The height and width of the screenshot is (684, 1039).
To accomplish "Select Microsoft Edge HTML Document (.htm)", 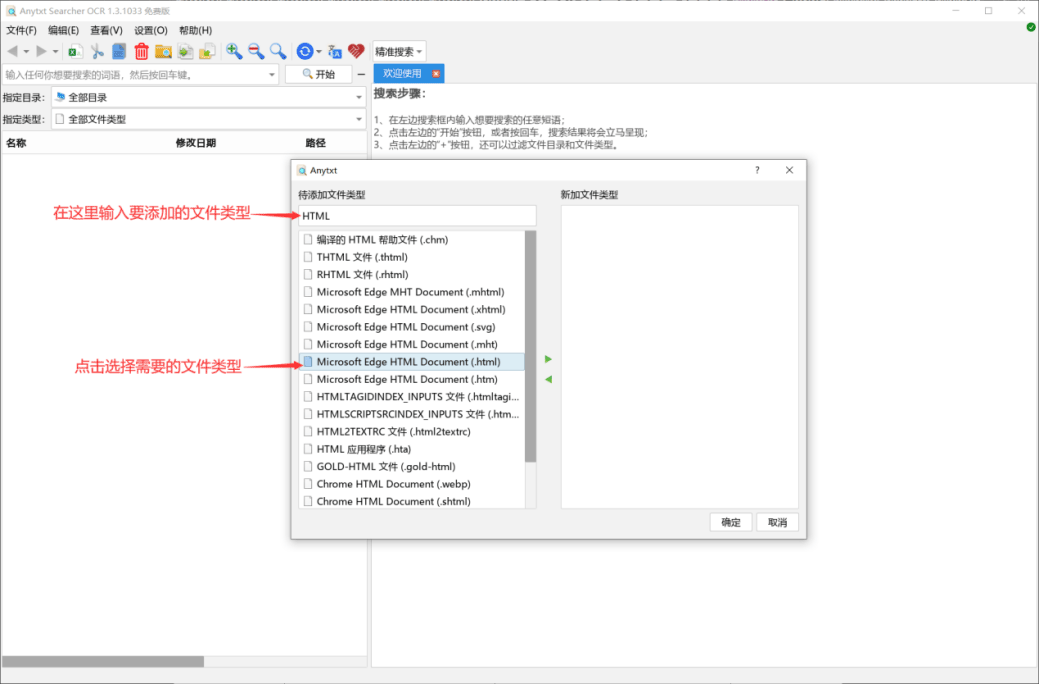I will (x=411, y=379).
